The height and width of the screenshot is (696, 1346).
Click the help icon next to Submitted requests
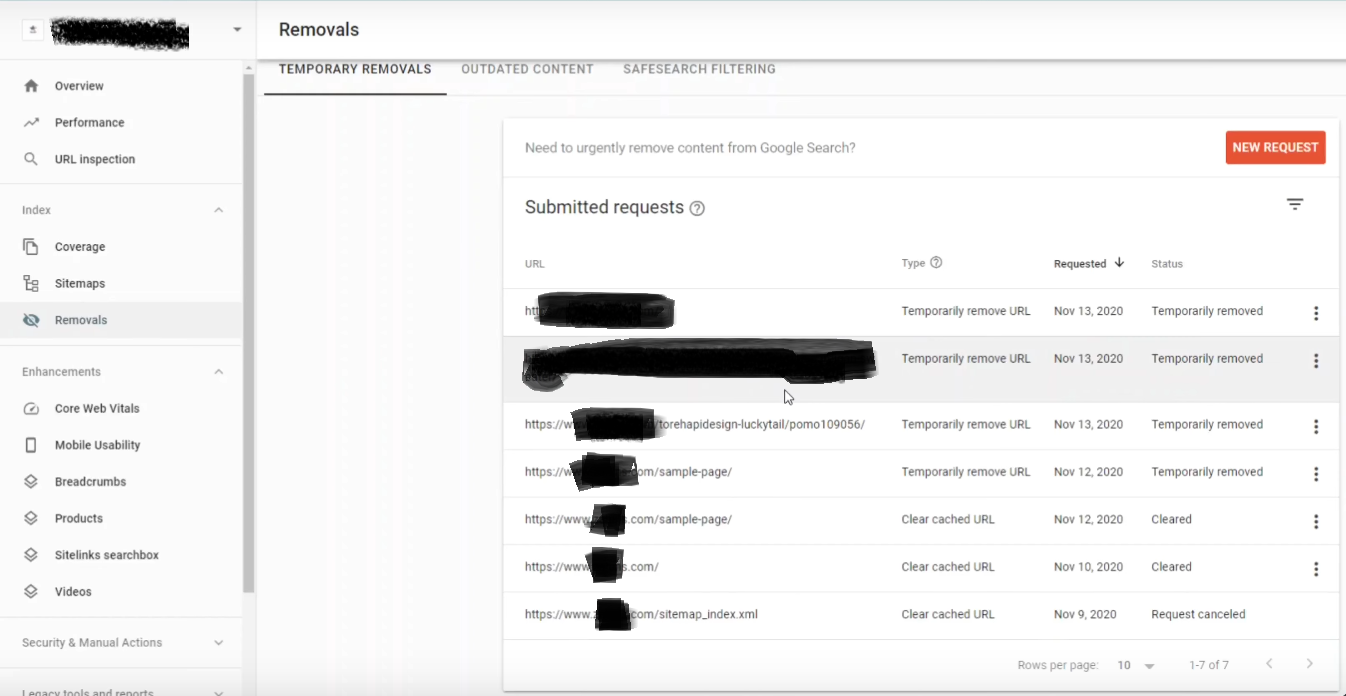[x=696, y=208]
